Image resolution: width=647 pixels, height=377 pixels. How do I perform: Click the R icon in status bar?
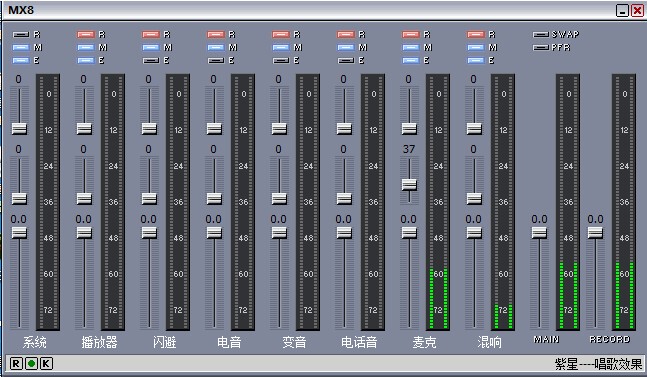[15, 363]
